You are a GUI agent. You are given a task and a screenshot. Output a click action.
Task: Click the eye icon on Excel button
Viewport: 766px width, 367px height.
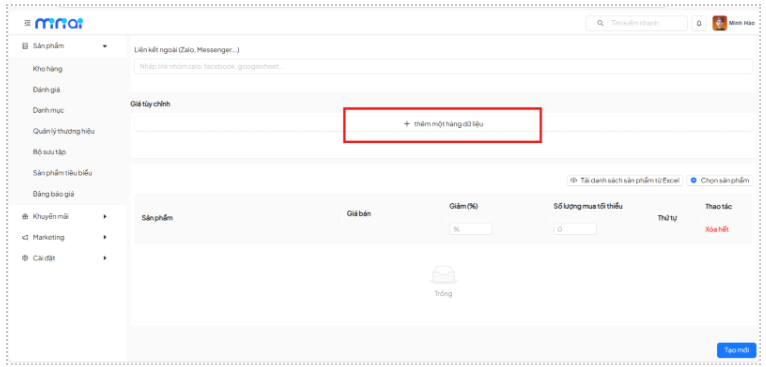(574, 180)
